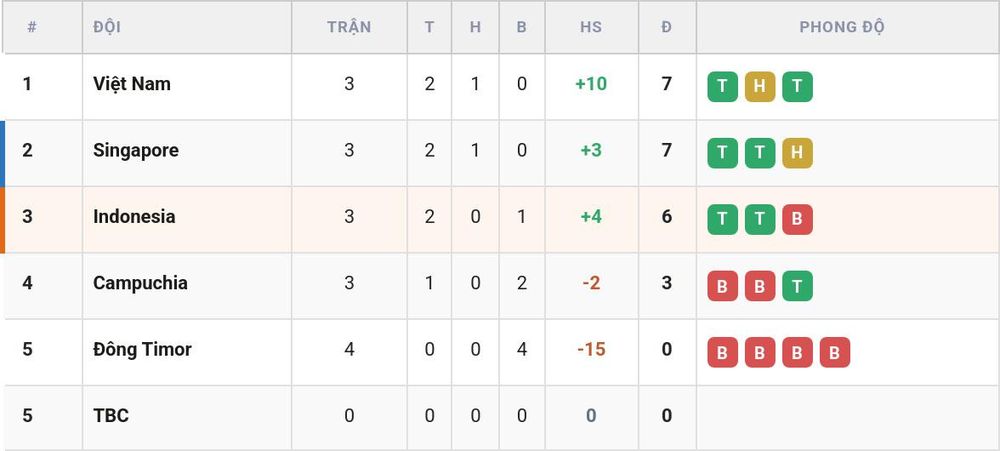Click Việt Nam's yellow H draw badge
The image size is (1000, 451).
(760, 87)
